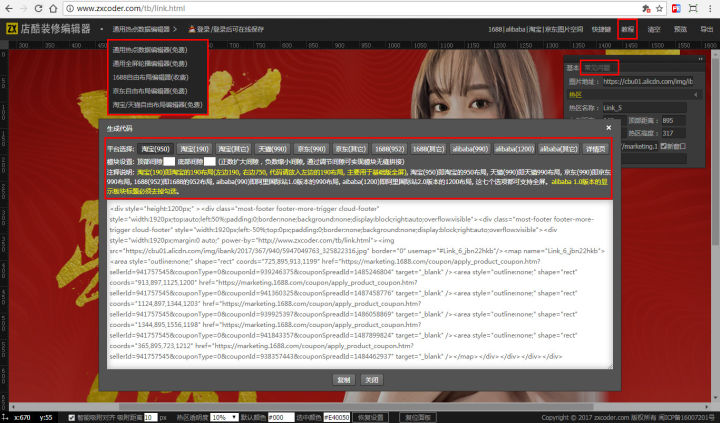The image size is (720, 423).
Task: Click the login avatar icon beside 登录
Action: click(192, 29)
